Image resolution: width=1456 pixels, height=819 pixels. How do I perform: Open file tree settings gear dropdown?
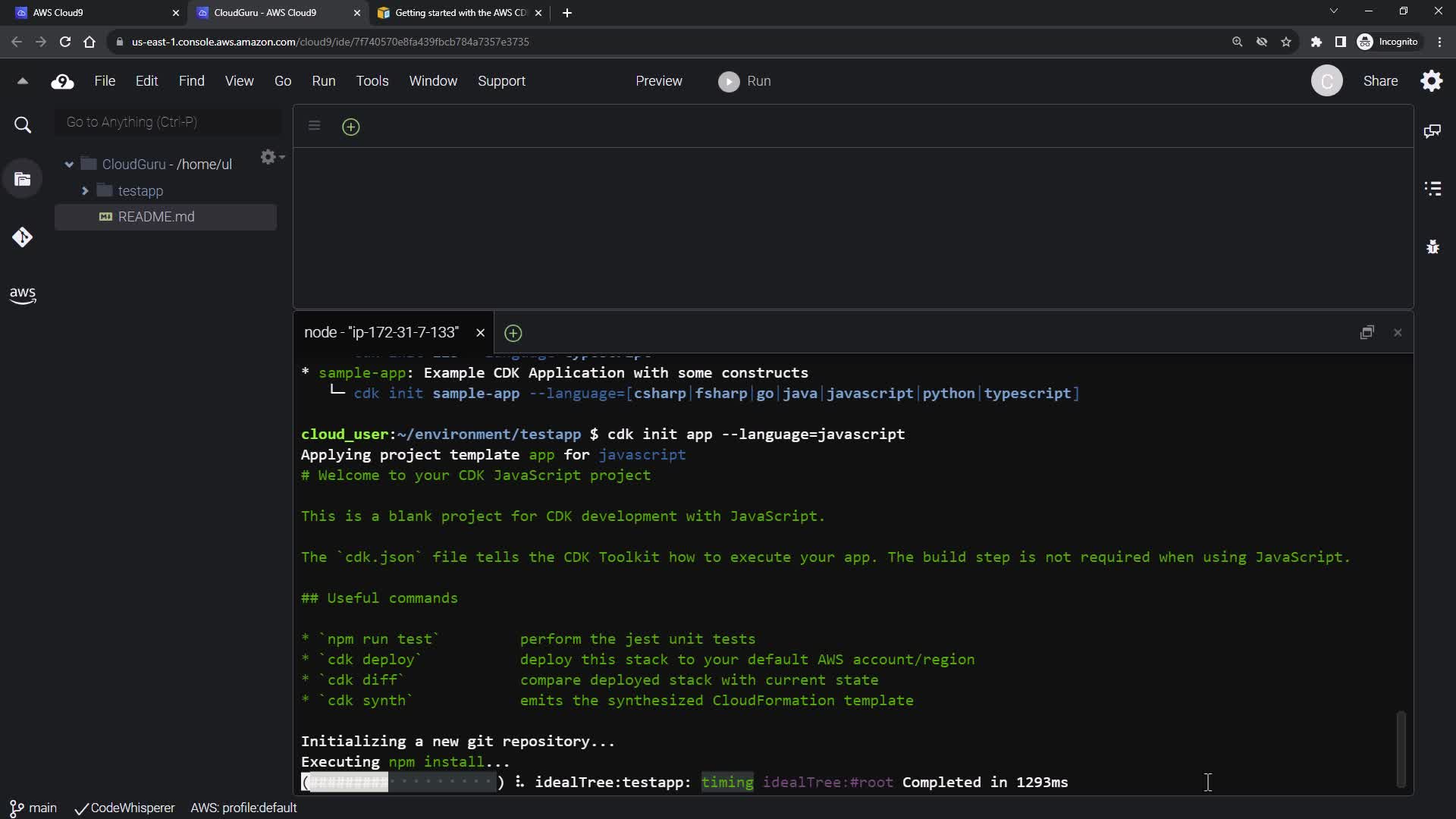(271, 157)
